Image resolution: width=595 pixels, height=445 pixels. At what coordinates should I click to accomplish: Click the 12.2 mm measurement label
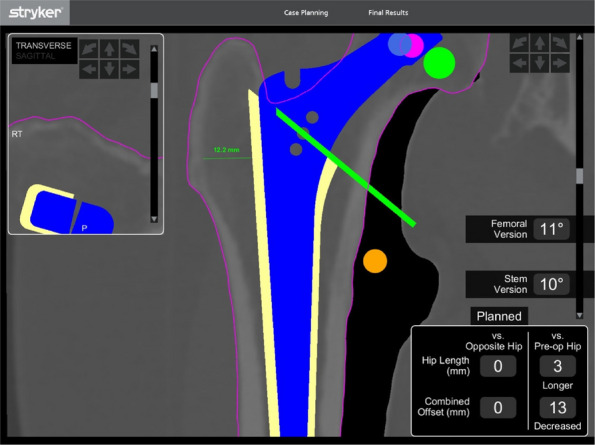(227, 150)
